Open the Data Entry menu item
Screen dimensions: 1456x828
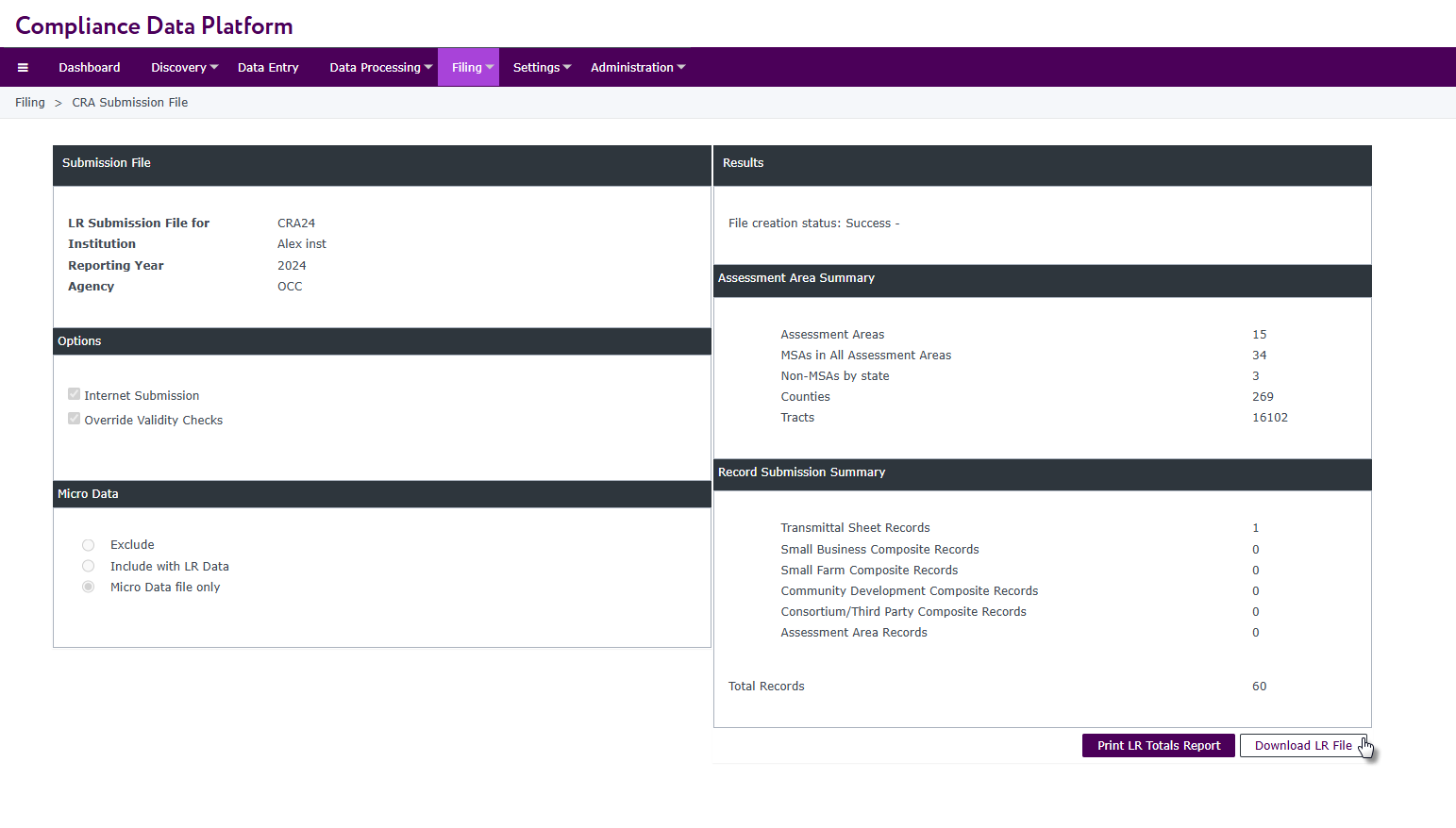(268, 68)
